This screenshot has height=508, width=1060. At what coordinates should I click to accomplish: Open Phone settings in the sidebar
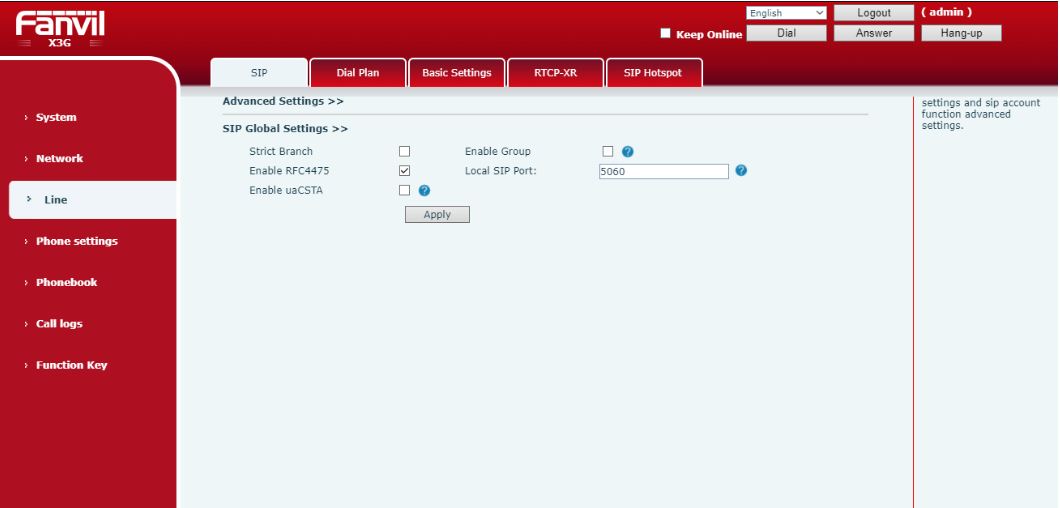tap(76, 241)
